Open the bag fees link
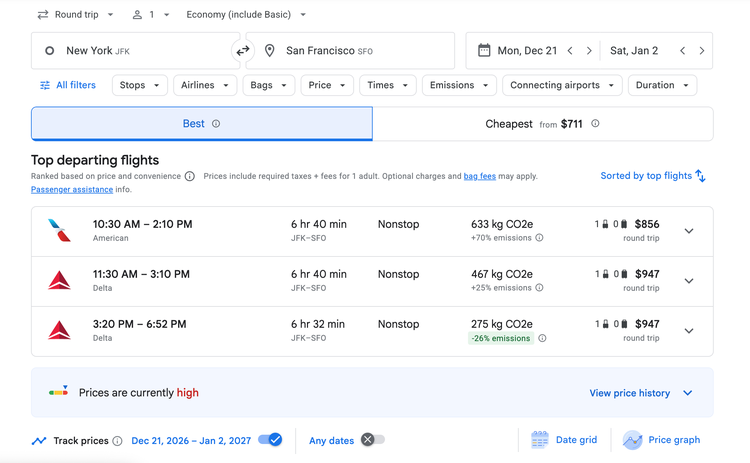Image resolution: width=750 pixels, height=463 pixels. 480,176
